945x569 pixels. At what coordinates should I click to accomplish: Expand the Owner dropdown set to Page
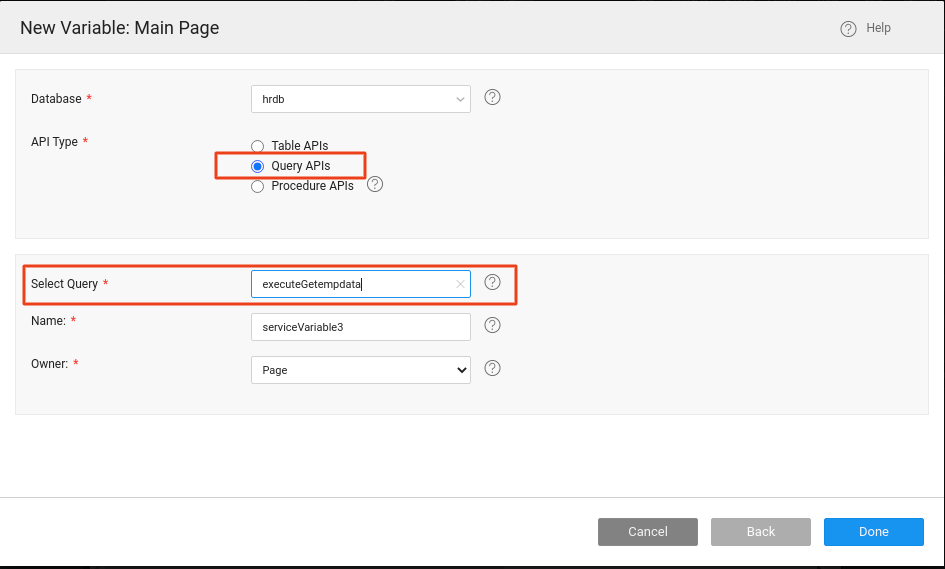pos(360,370)
